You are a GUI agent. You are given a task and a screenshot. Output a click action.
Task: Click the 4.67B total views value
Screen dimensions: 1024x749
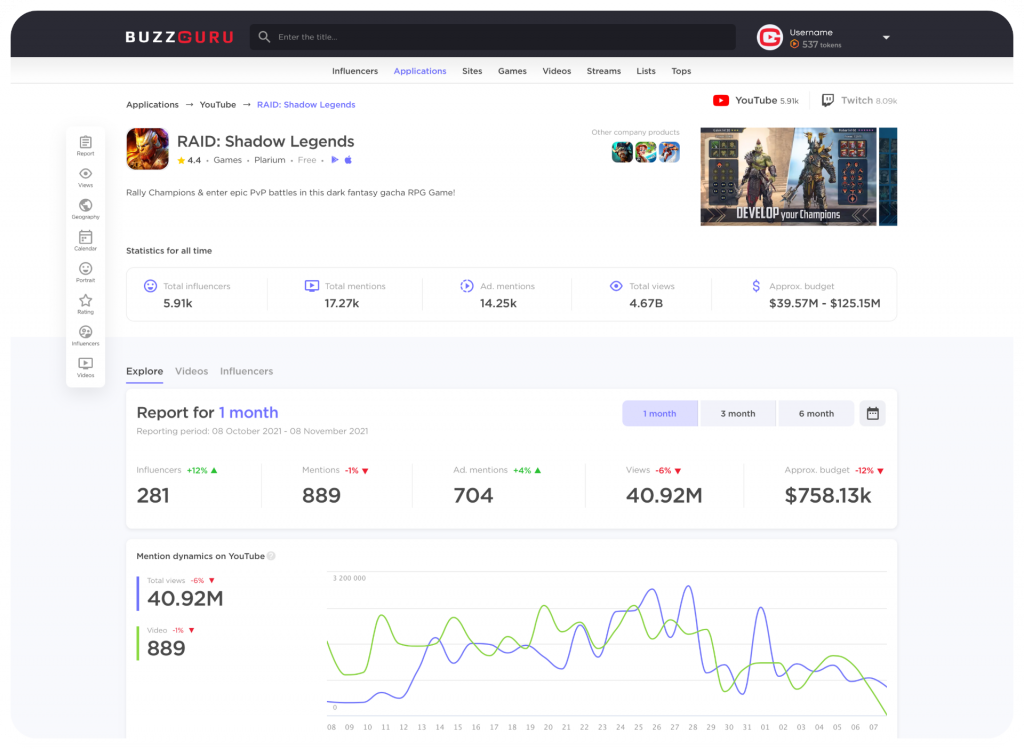[x=646, y=304]
